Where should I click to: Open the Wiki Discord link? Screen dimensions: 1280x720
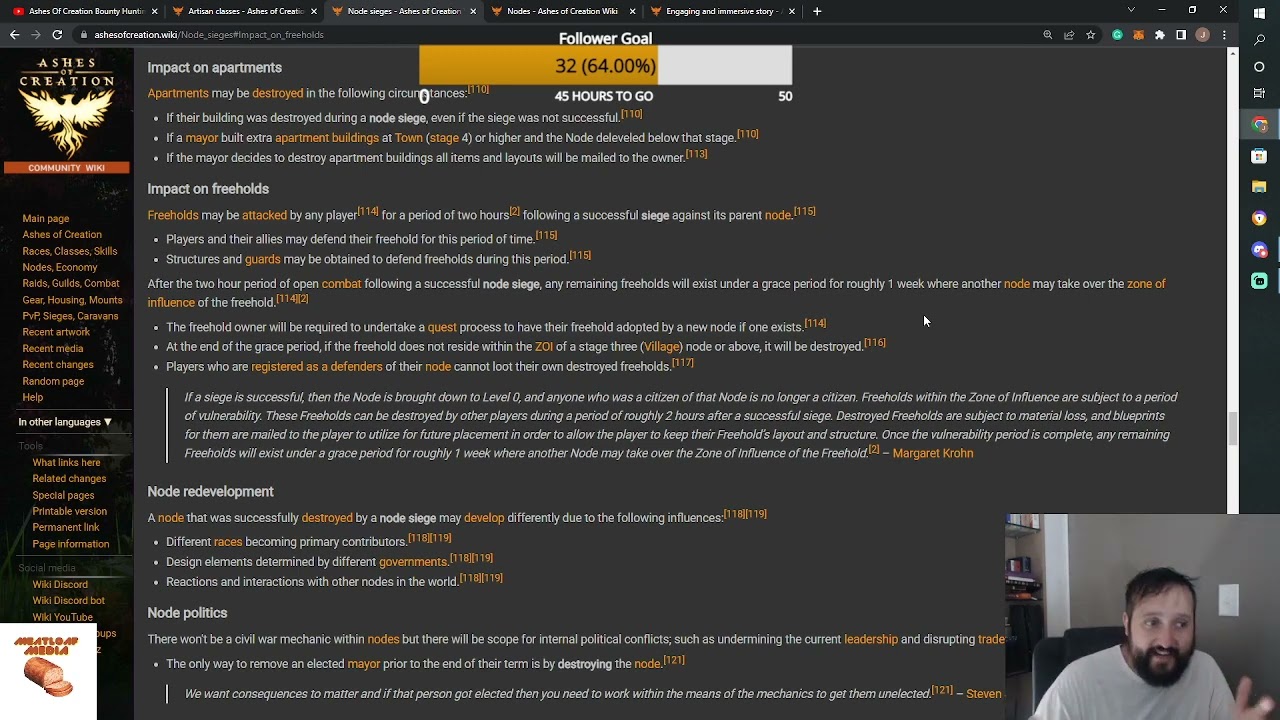click(x=60, y=584)
